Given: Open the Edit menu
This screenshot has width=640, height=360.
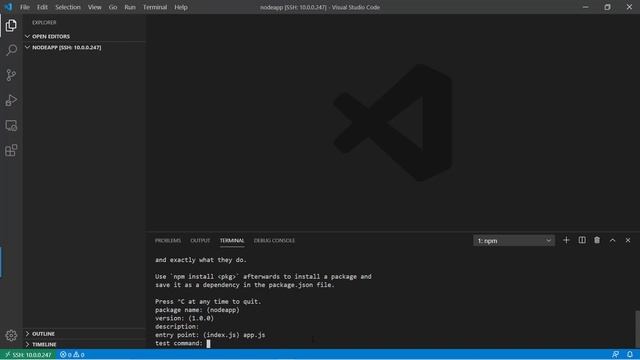Looking at the screenshot, I should [42, 7].
